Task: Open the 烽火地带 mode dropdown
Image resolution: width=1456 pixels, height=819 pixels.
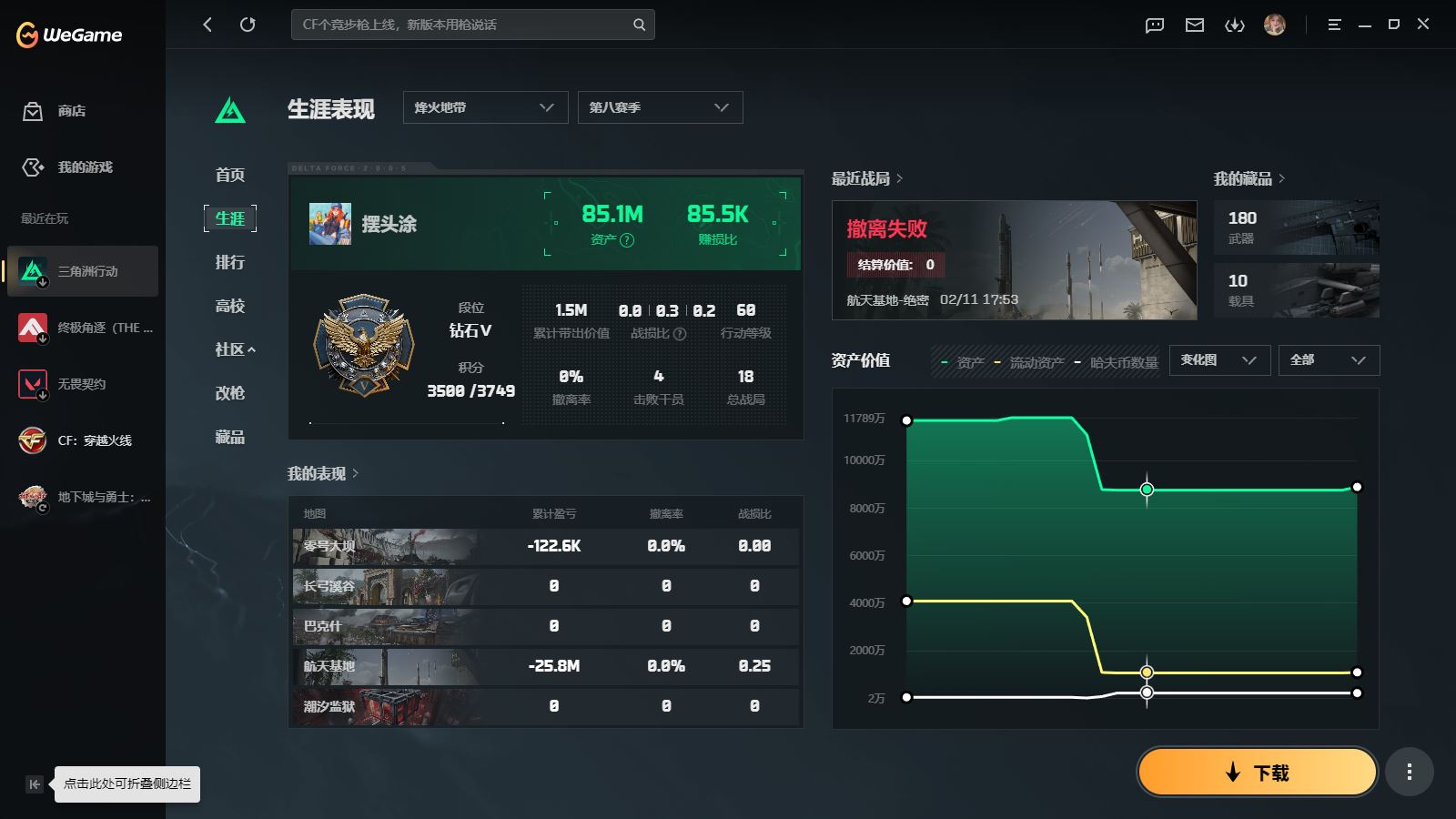Action: coord(485,107)
